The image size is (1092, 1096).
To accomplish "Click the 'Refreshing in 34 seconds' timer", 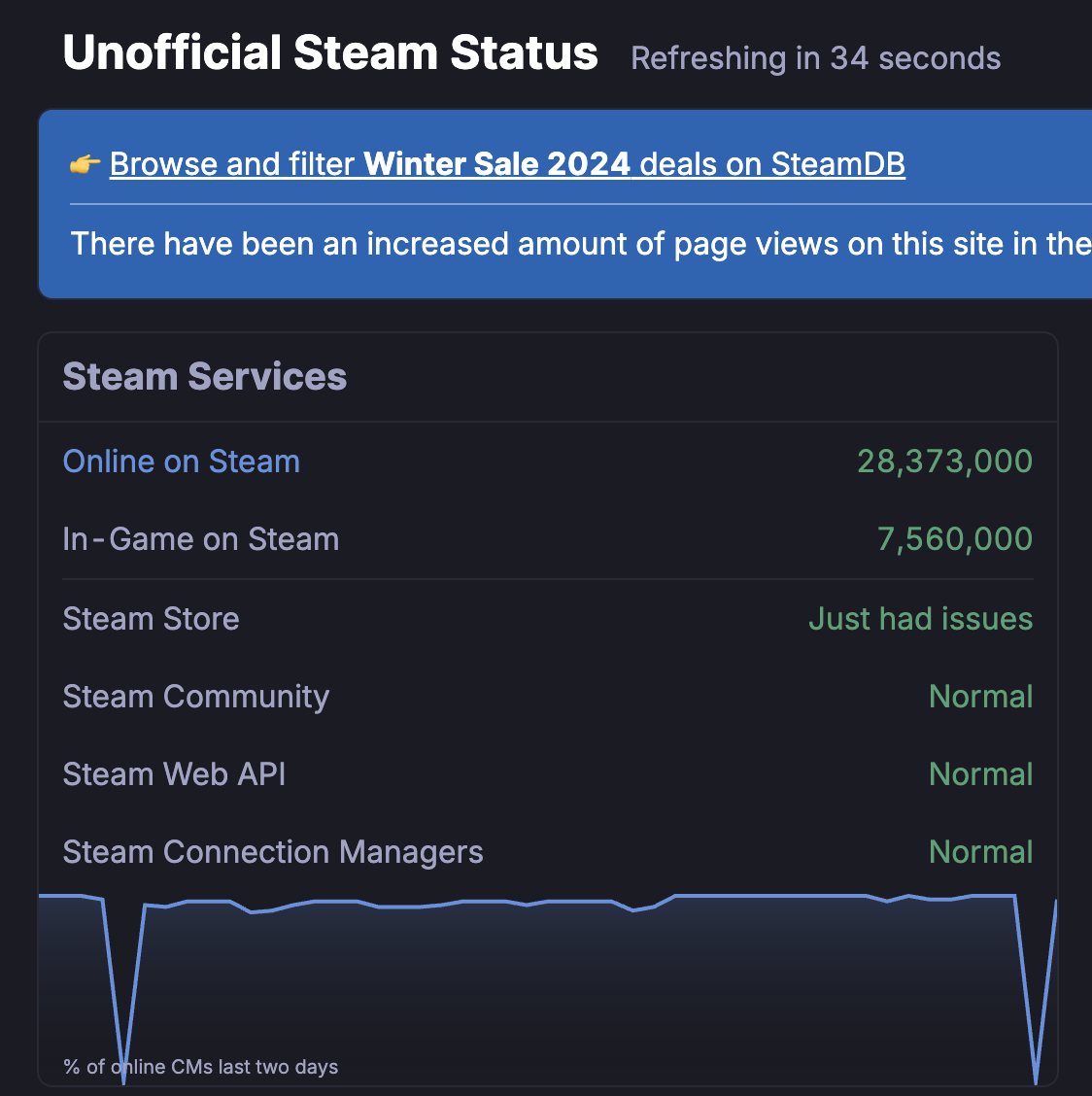I will [816, 58].
